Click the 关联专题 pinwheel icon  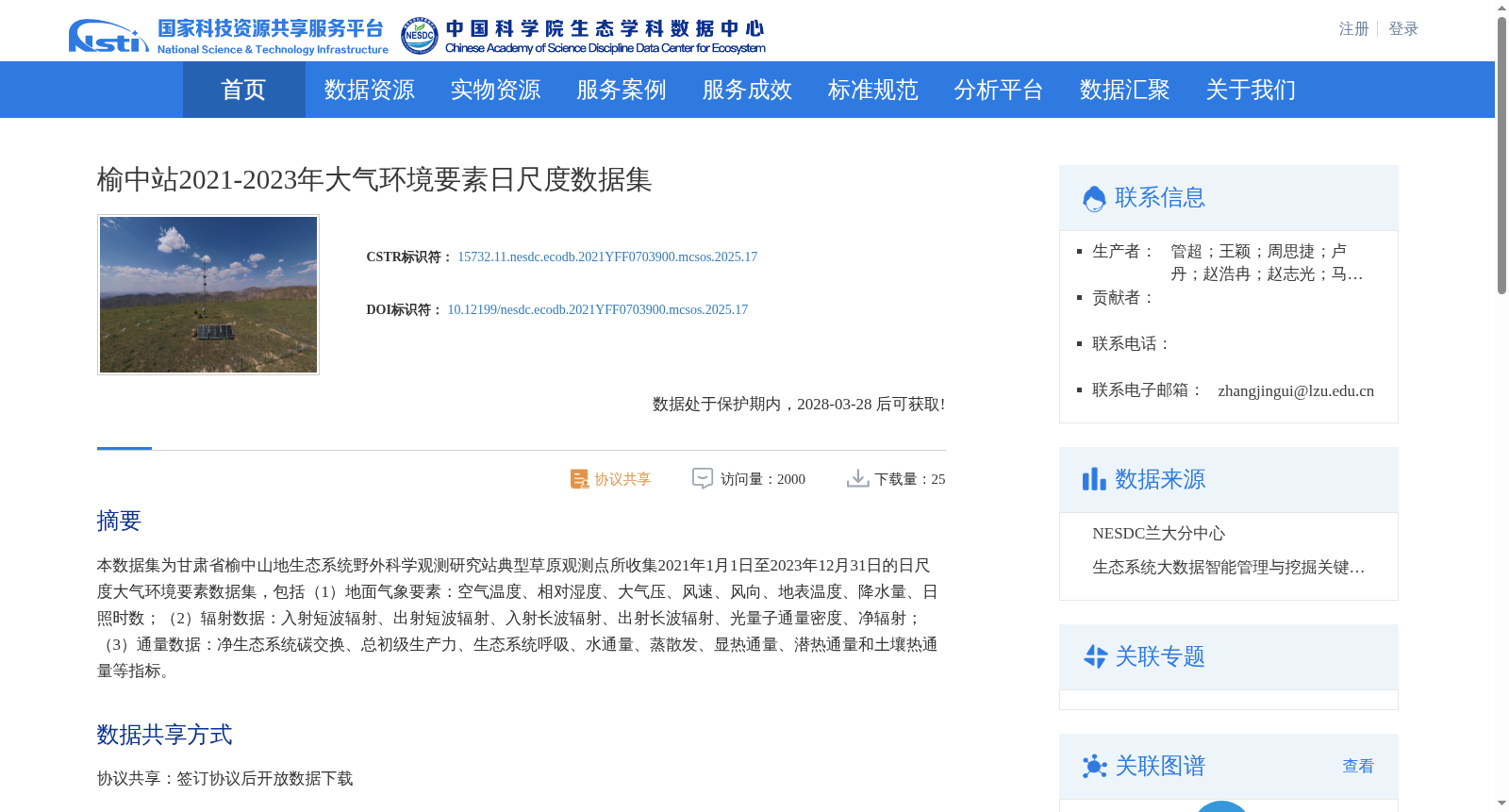click(1095, 656)
